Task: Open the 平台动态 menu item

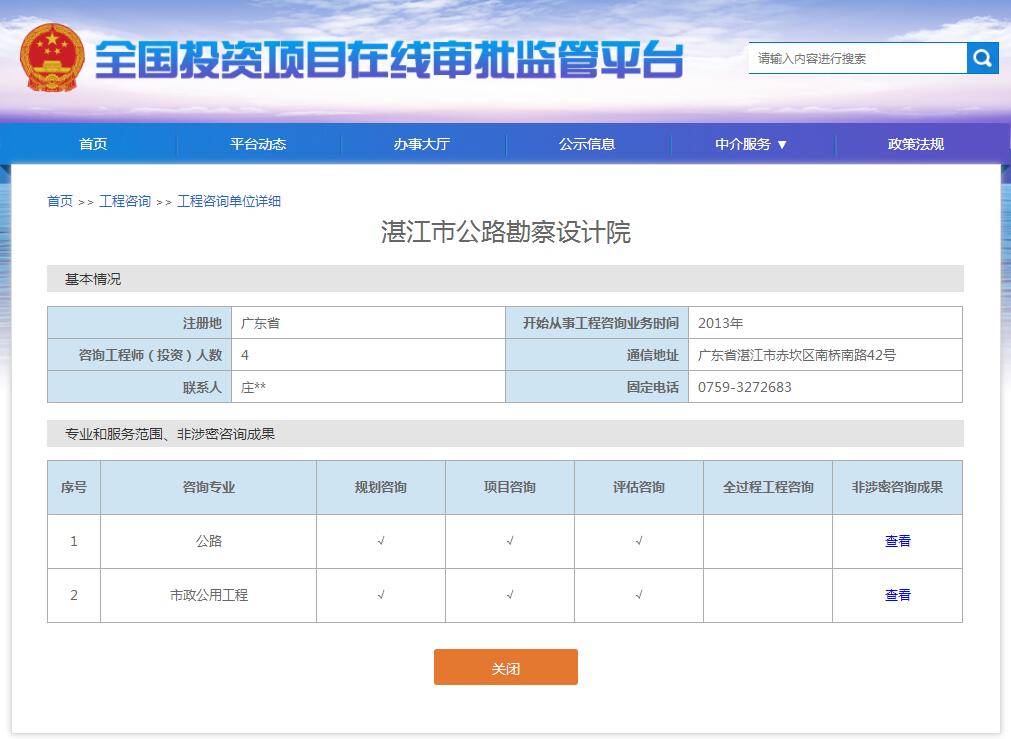Action: 258,143
